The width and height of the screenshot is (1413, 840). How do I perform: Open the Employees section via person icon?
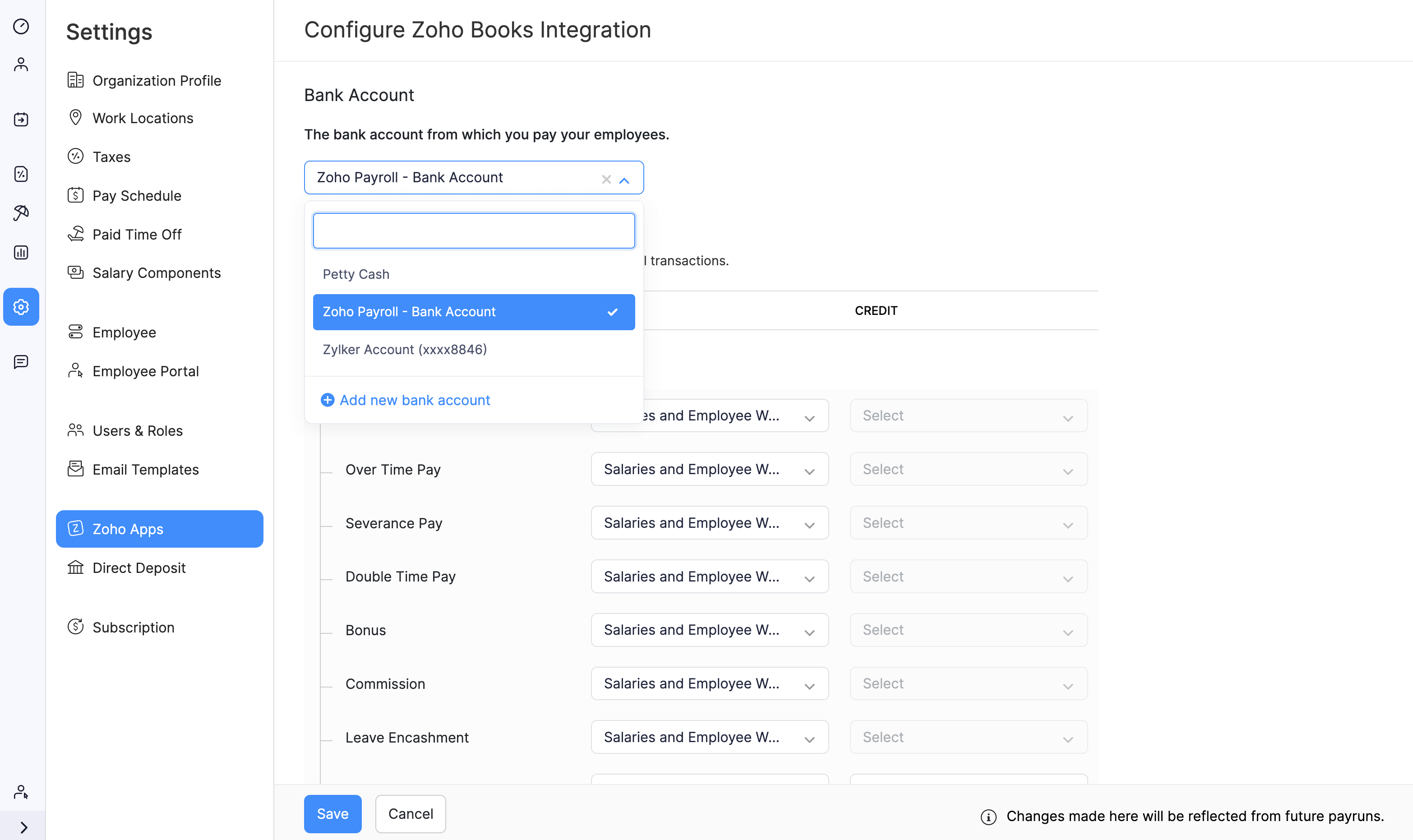21,64
